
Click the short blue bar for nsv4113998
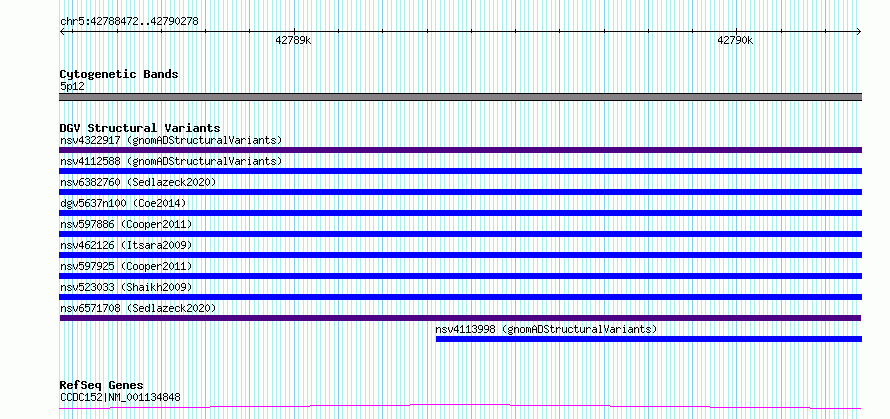pos(649,339)
